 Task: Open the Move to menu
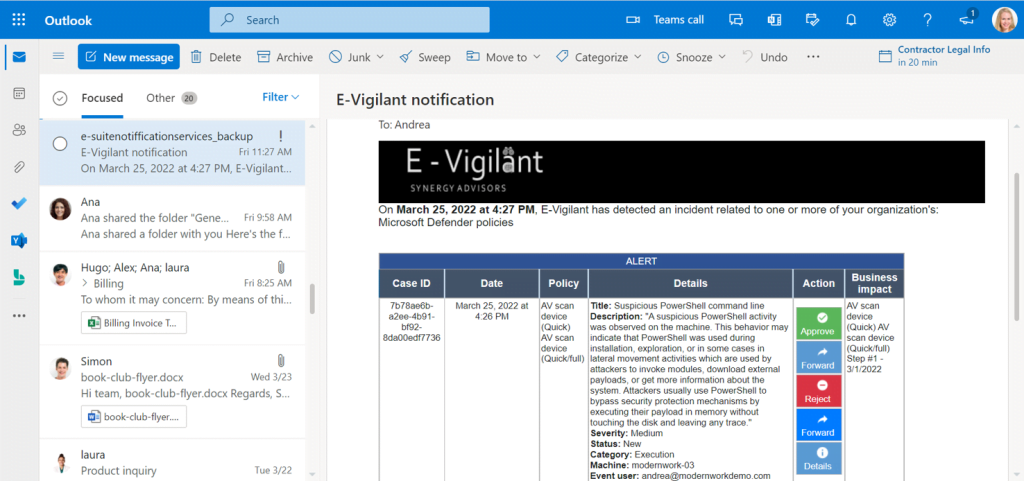tap(503, 57)
